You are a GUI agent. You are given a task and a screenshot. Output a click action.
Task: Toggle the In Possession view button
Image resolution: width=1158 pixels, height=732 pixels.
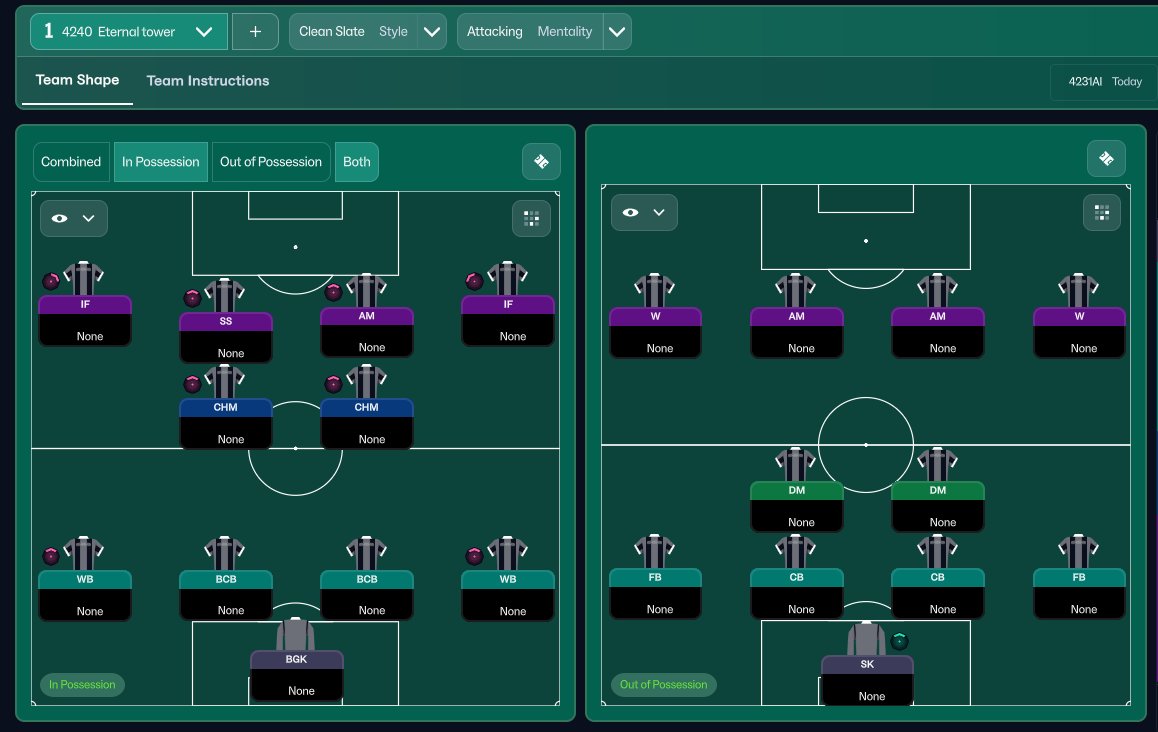[x=160, y=162]
